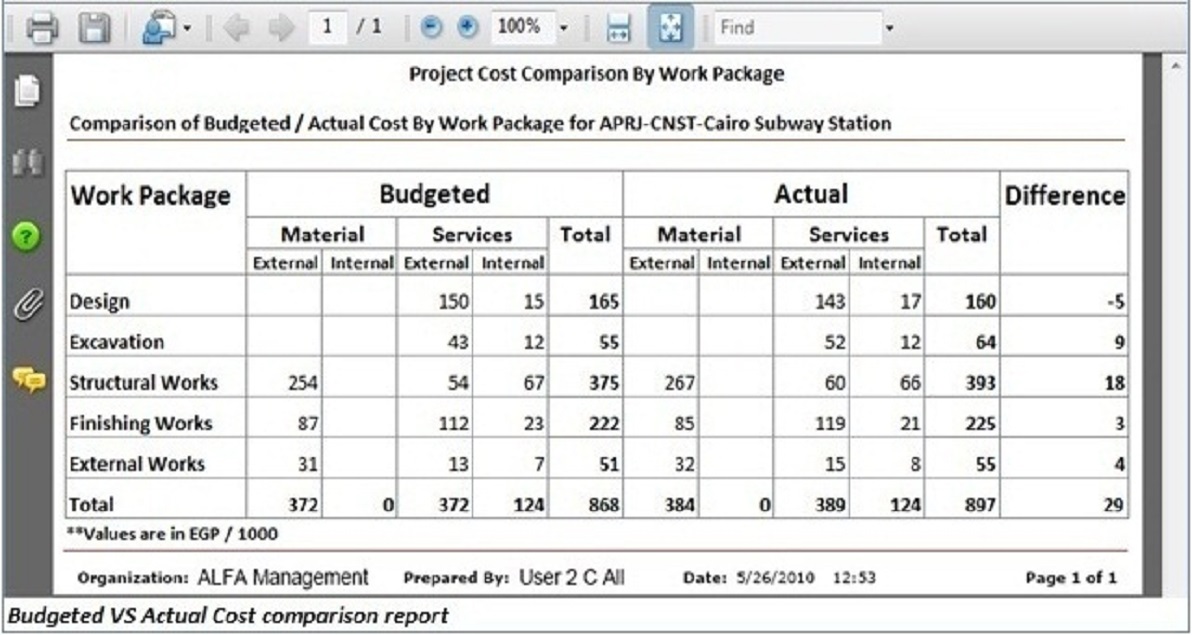Click the collaborate/share icon in the toolbar
The width and height of the screenshot is (1192, 635).
click(158, 28)
